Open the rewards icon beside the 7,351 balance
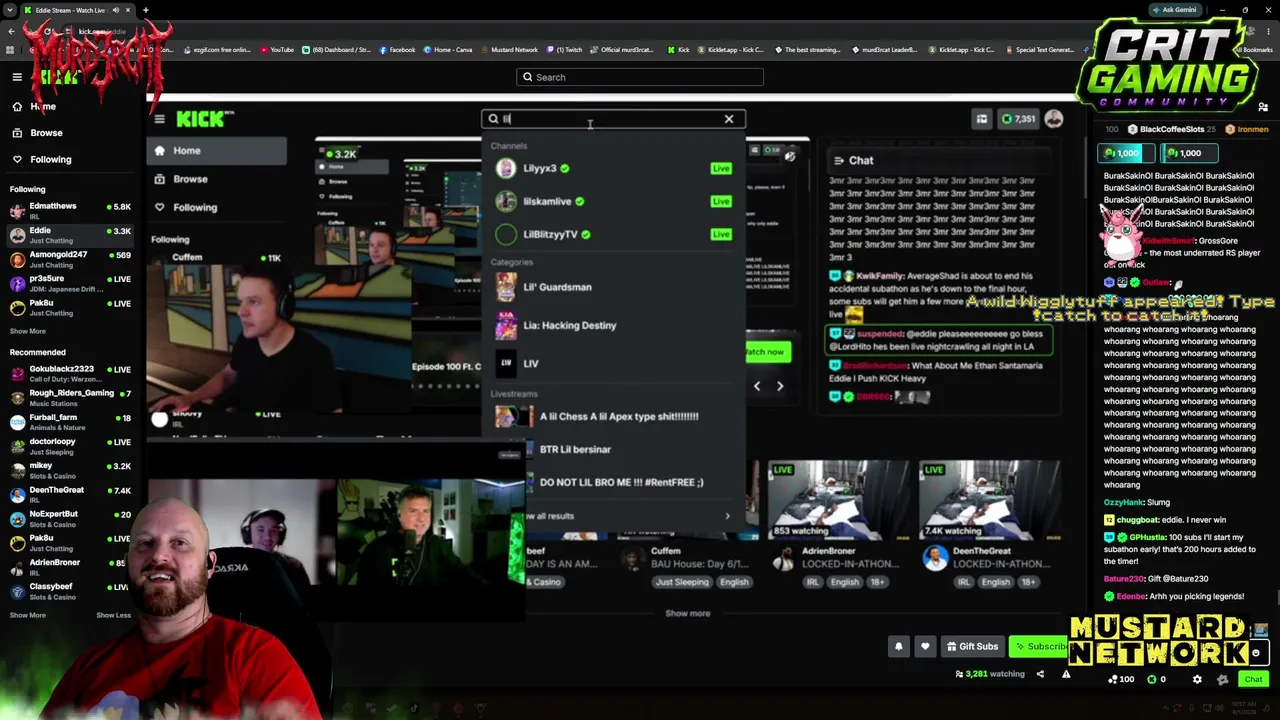1280x720 pixels. click(x=982, y=119)
